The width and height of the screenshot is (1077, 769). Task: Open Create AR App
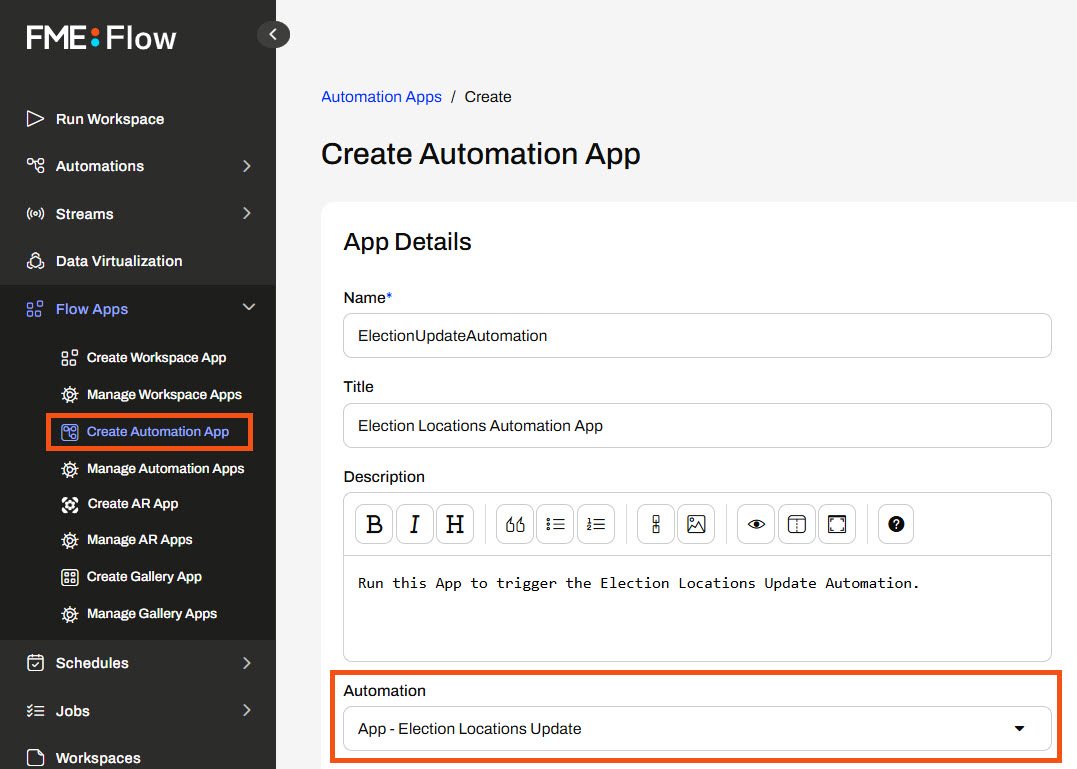pyautogui.click(x=133, y=504)
